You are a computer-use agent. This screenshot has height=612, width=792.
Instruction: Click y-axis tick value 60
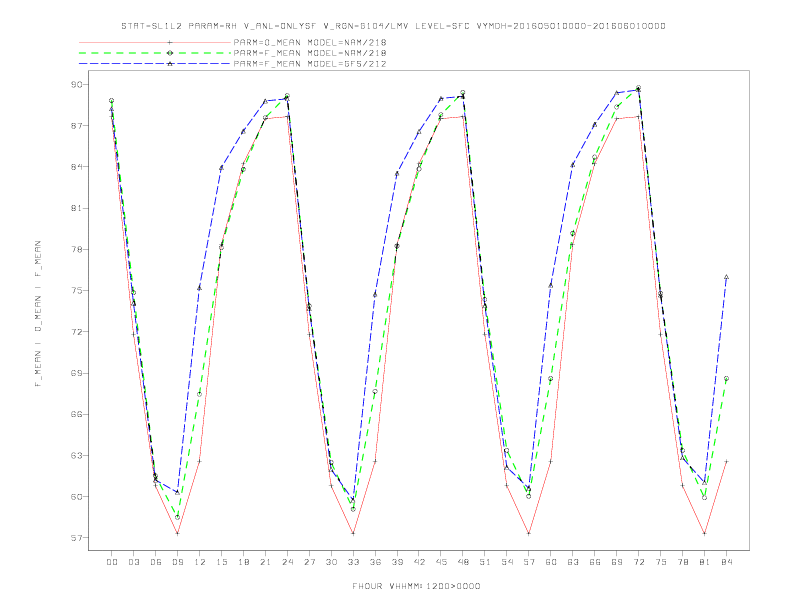pyautogui.click(x=76, y=497)
